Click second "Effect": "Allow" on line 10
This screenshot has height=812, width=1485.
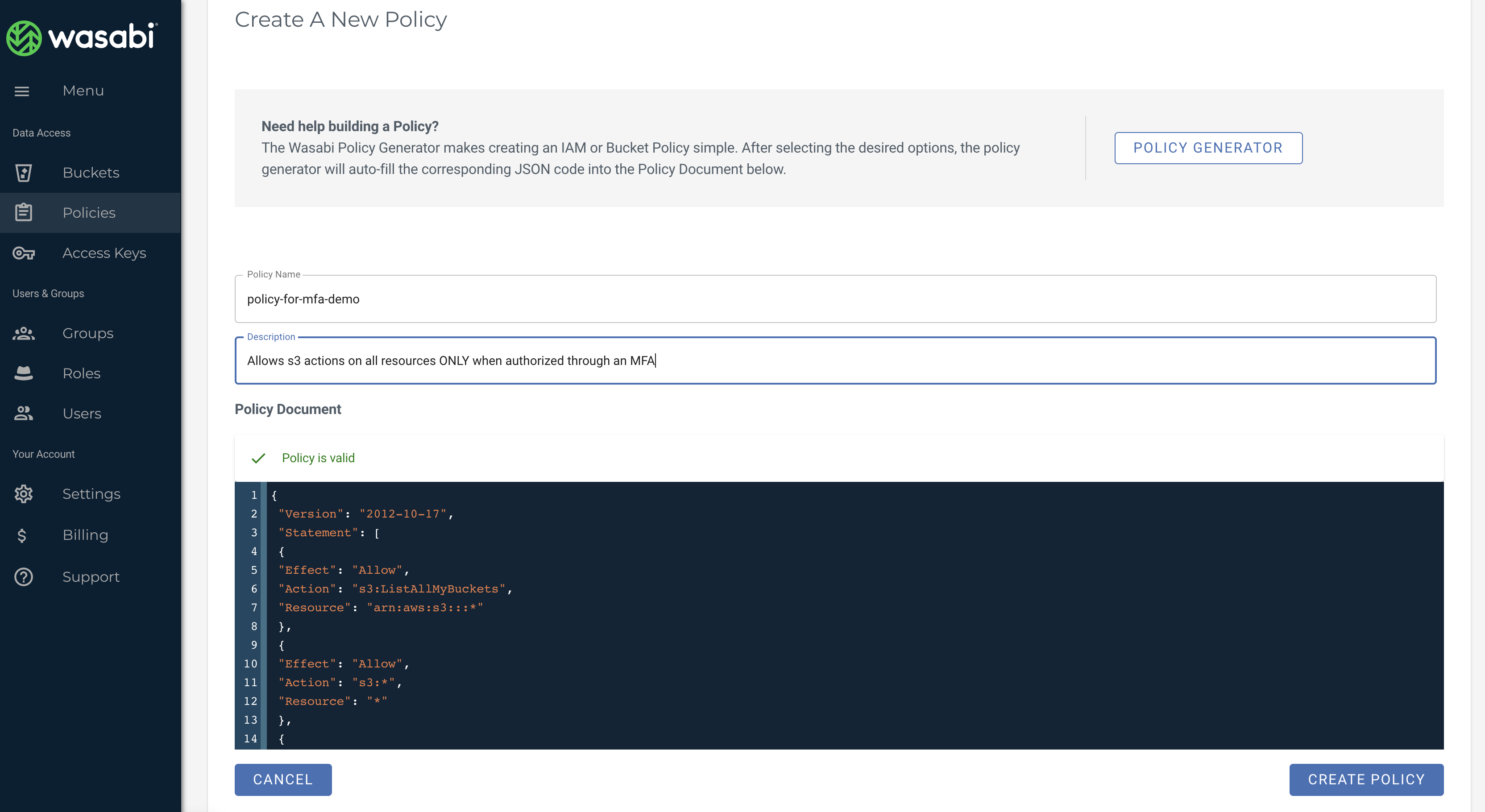tap(344, 664)
